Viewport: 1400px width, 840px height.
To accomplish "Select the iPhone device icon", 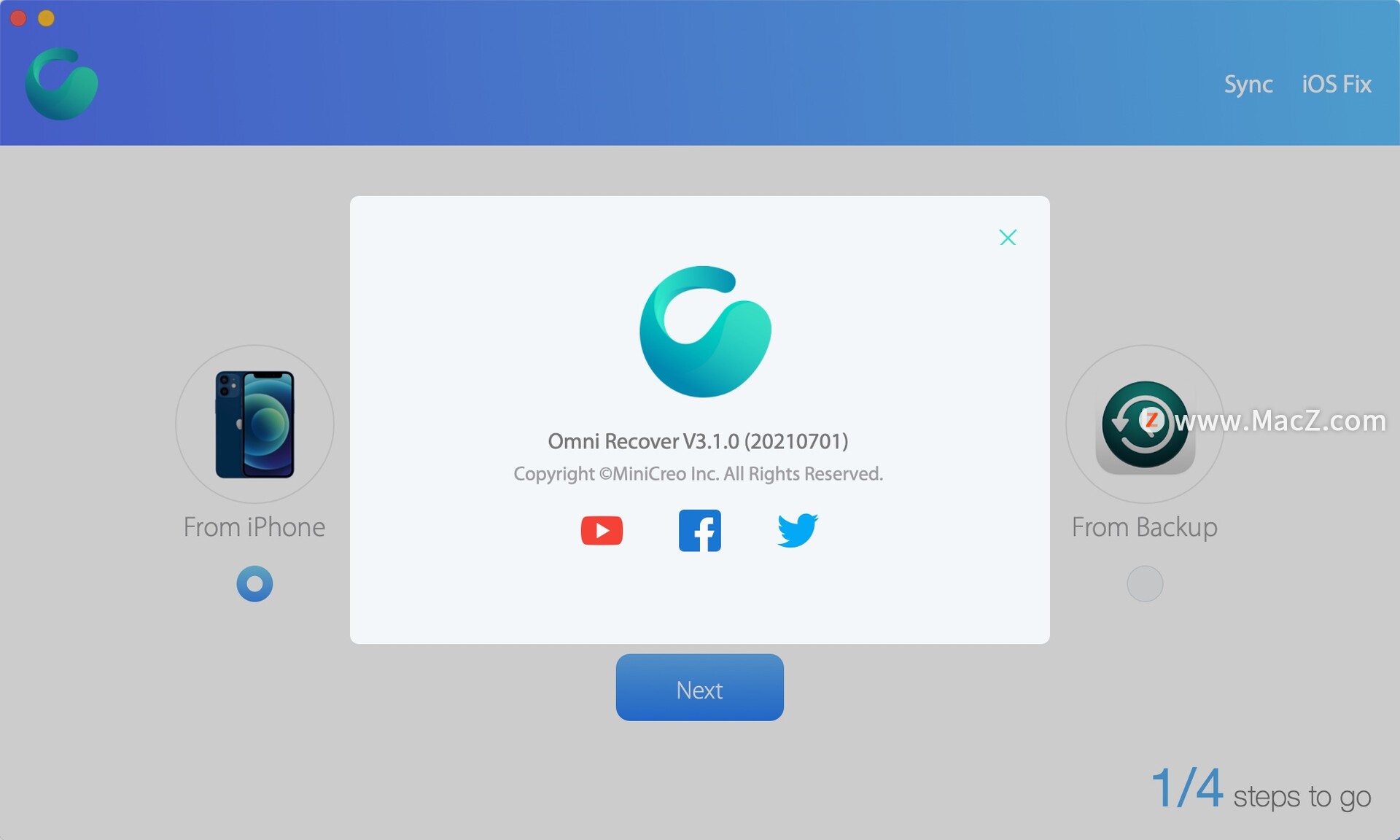I will [x=254, y=424].
